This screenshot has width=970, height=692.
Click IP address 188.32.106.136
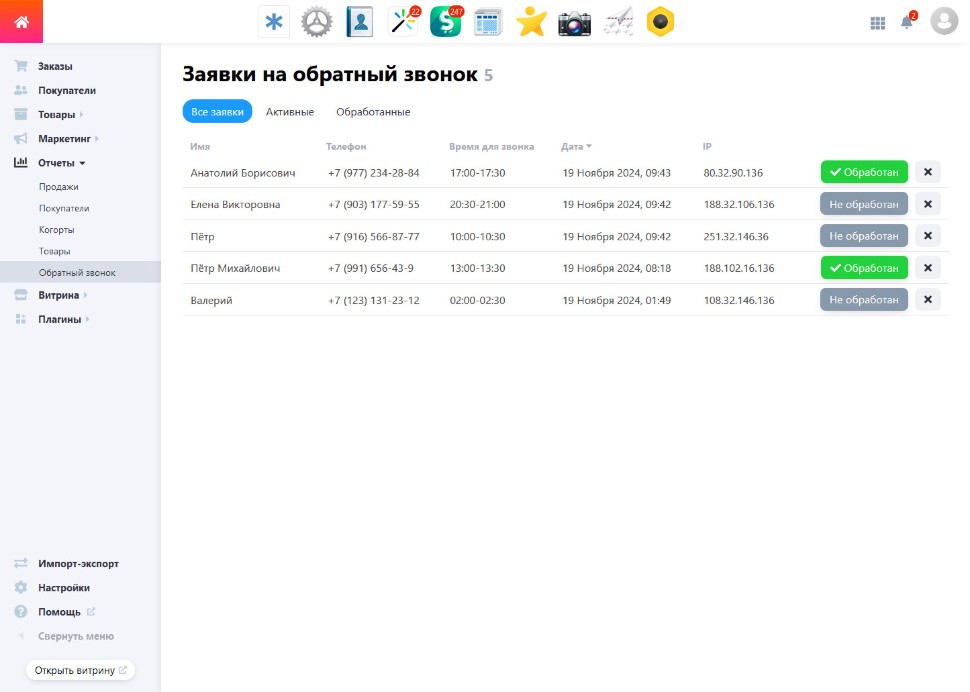[739, 204]
